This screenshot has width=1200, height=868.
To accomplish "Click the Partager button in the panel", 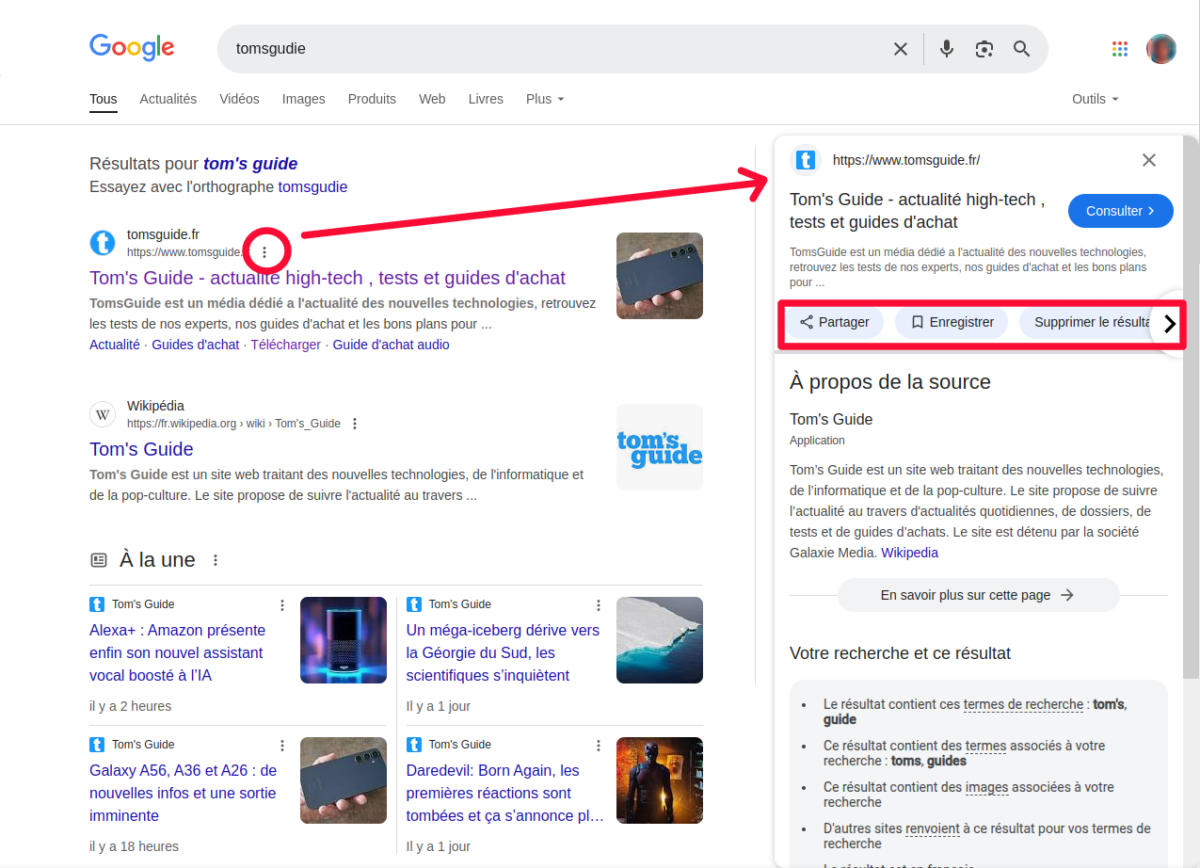I will (x=834, y=322).
